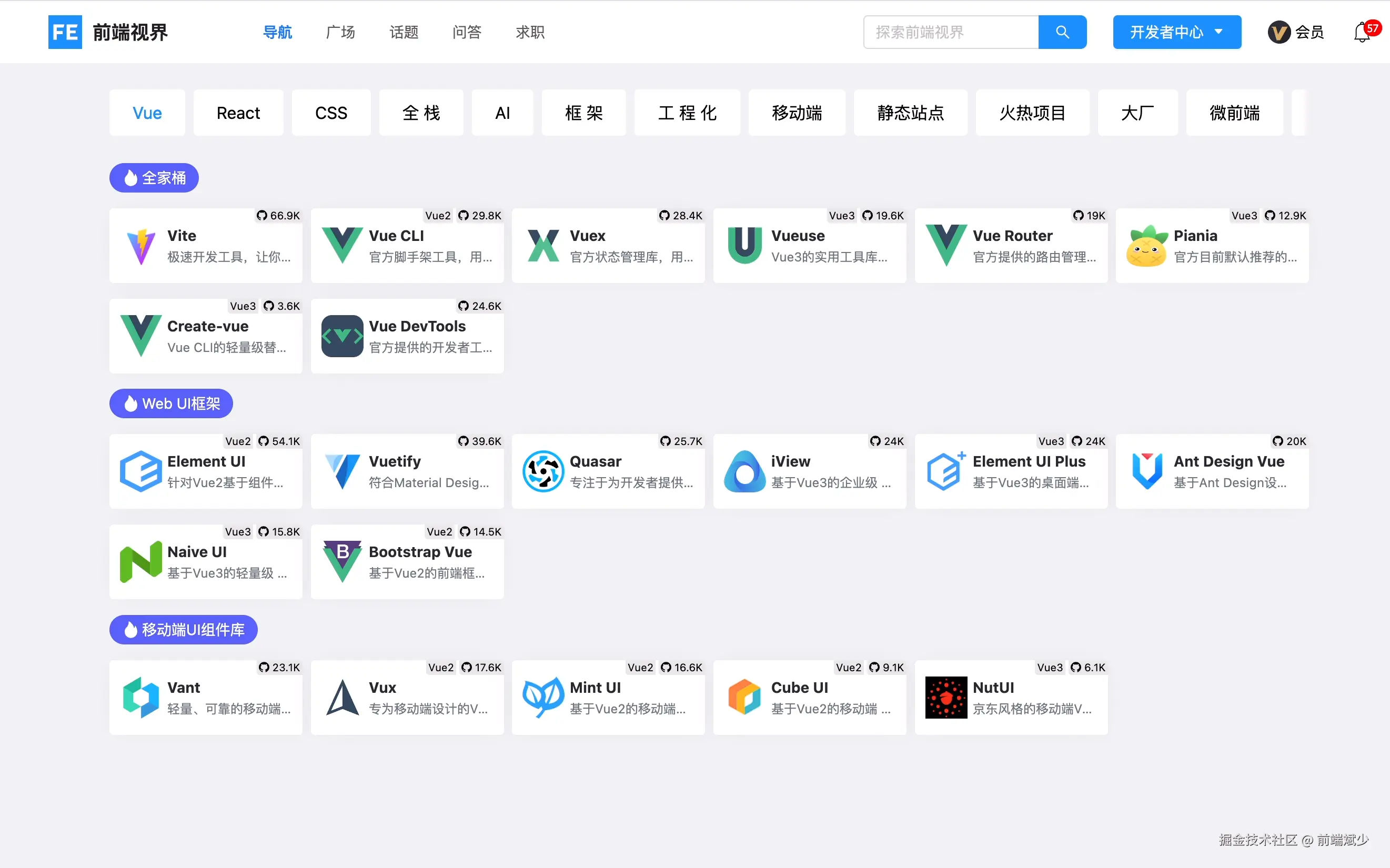Select the 微前端 category tab

(x=1234, y=113)
